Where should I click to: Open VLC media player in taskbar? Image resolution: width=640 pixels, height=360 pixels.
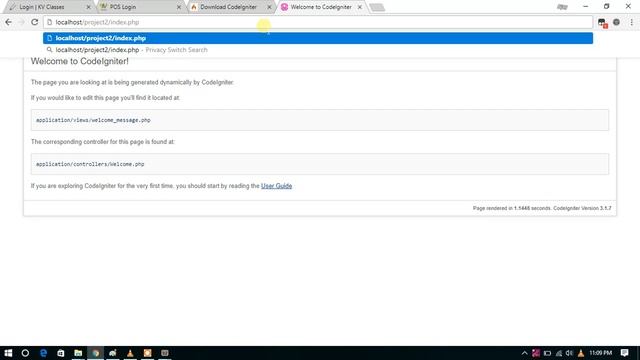(130, 353)
